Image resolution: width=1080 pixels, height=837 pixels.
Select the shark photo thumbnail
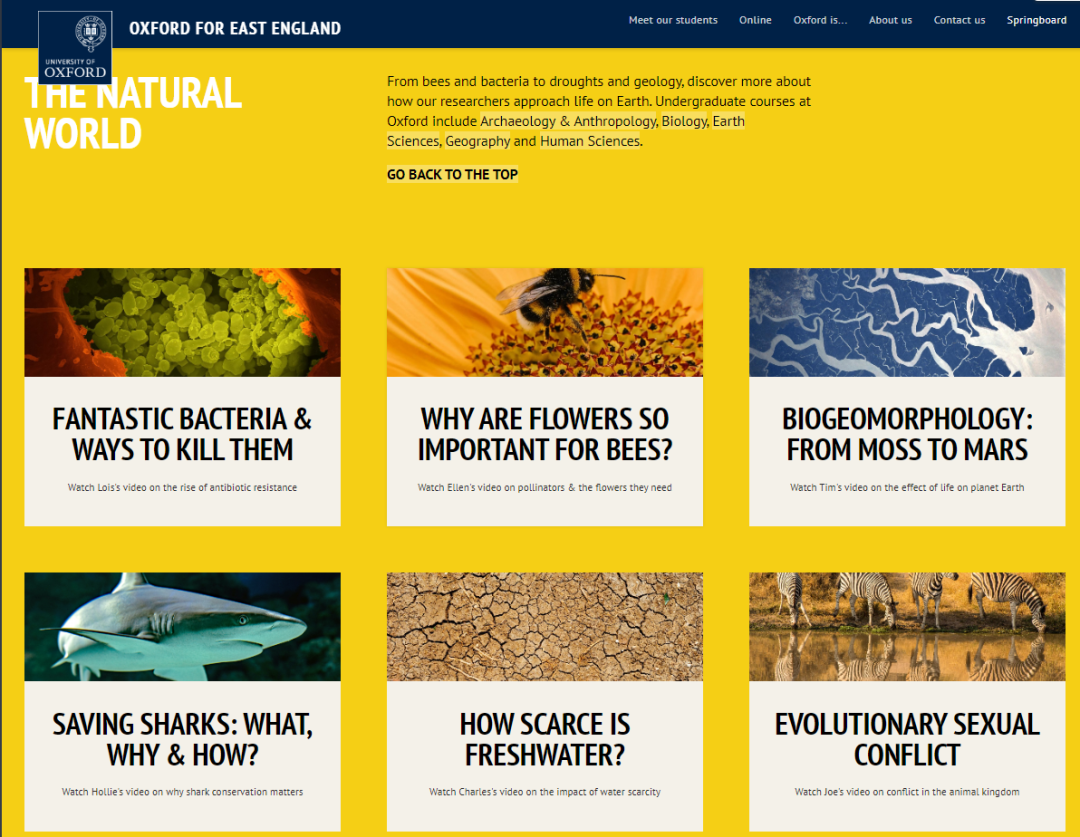pos(182,626)
